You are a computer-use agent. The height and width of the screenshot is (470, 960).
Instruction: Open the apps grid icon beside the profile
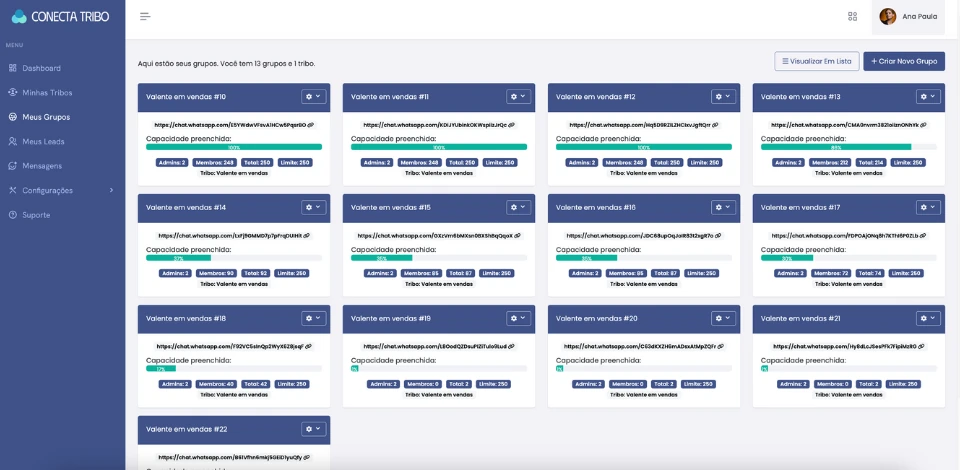(852, 16)
